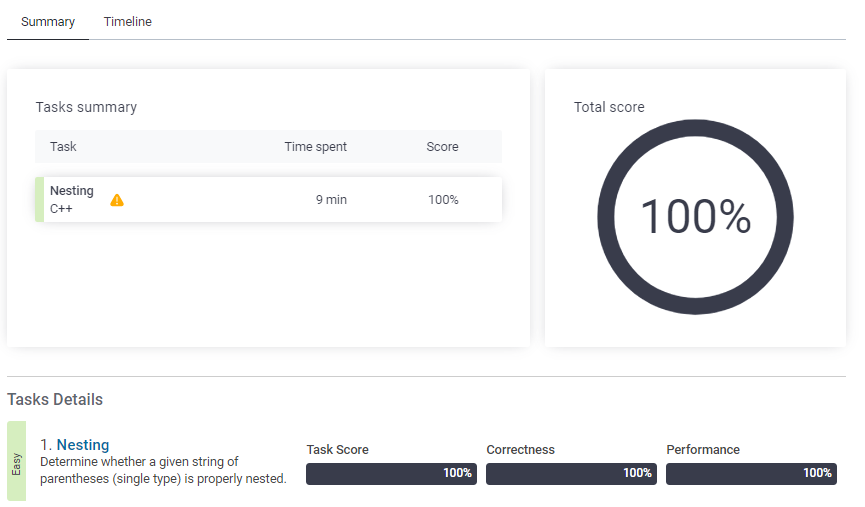Click the C++ language label
This screenshot has width=865, height=507.
click(61, 209)
